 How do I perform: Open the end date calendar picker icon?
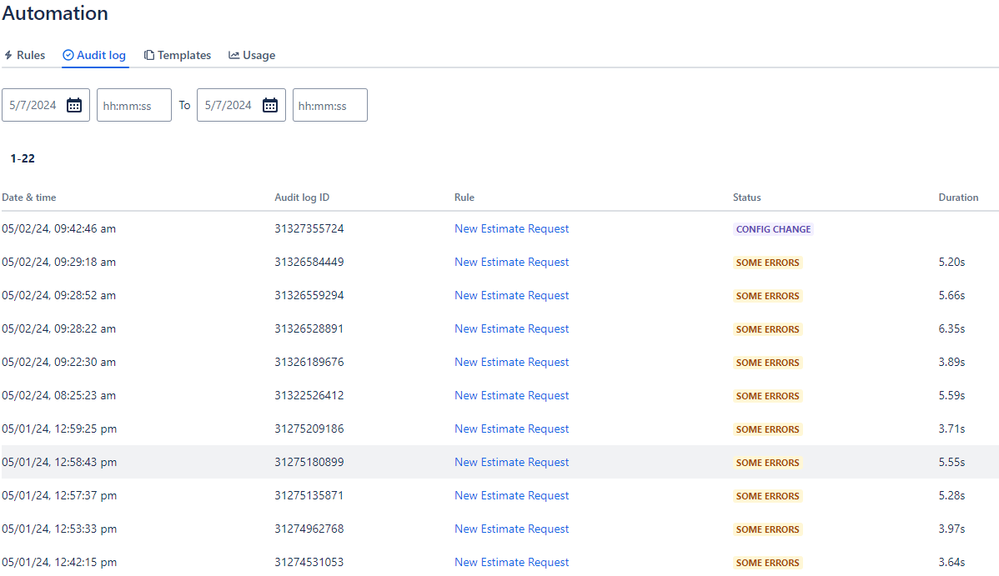(269, 104)
